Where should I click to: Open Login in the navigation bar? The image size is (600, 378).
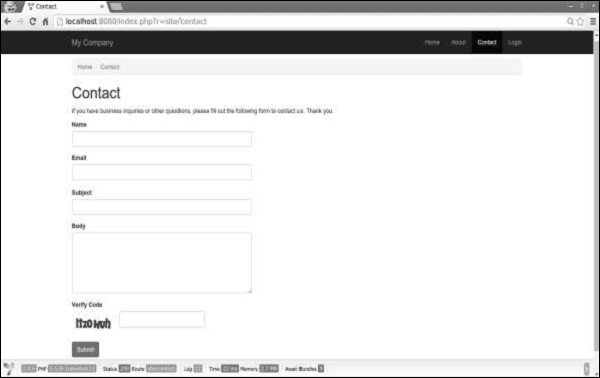coord(515,42)
